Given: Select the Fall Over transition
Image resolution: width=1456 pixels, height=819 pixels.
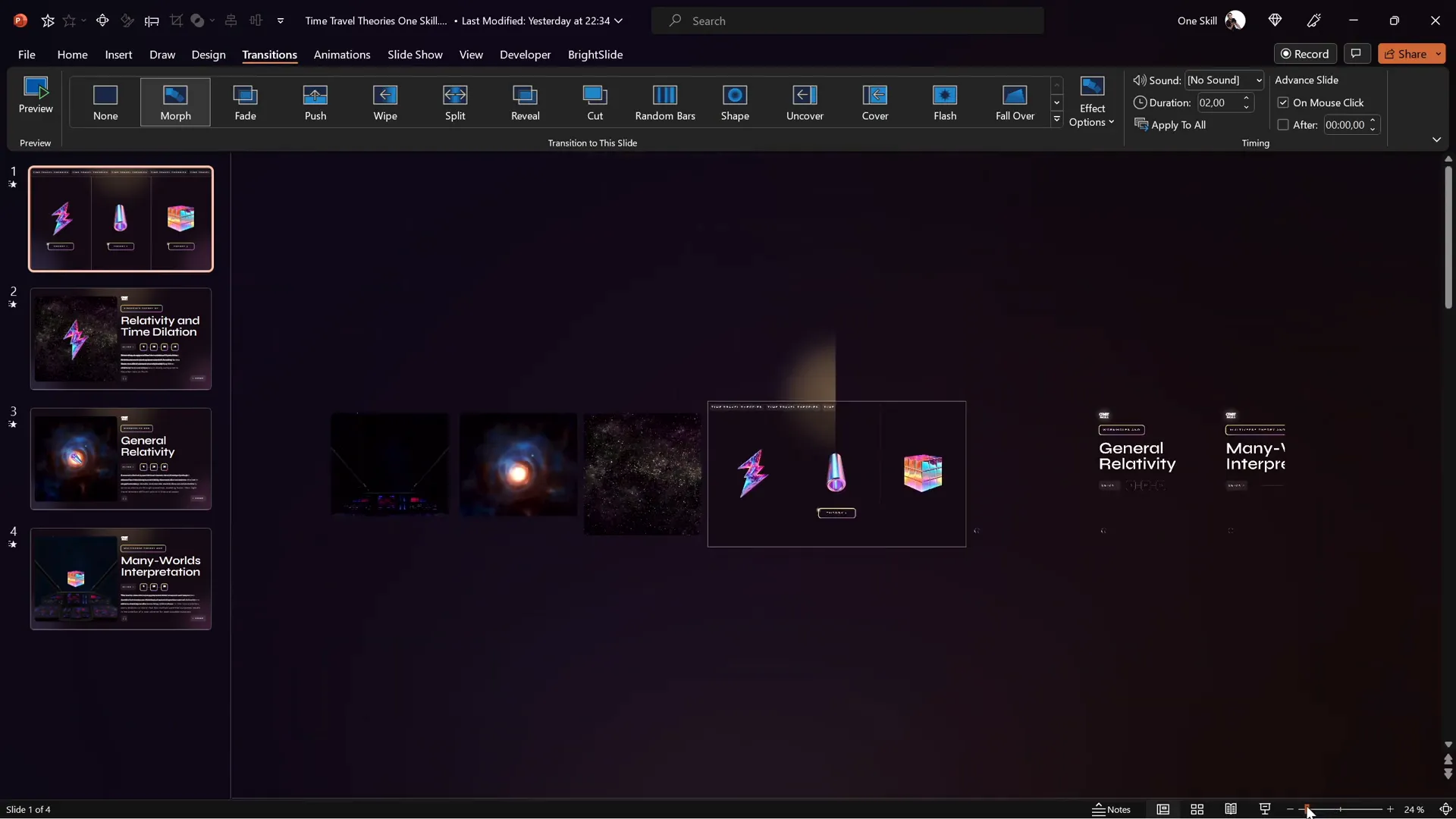Looking at the screenshot, I should tap(1015, 102).
